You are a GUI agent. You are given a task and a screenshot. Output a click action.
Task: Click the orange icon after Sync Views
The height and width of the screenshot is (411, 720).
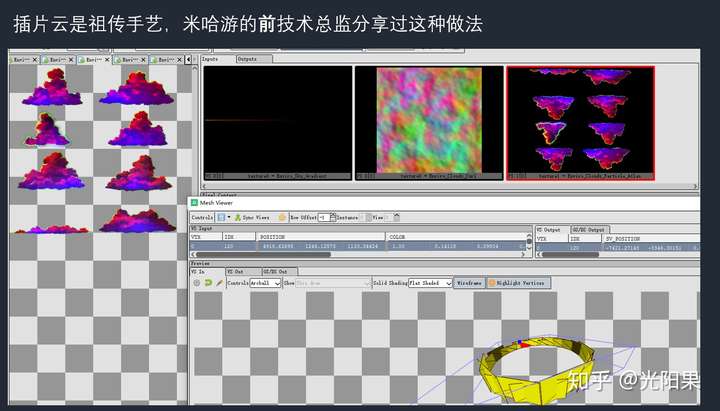(x=282, y=217)
